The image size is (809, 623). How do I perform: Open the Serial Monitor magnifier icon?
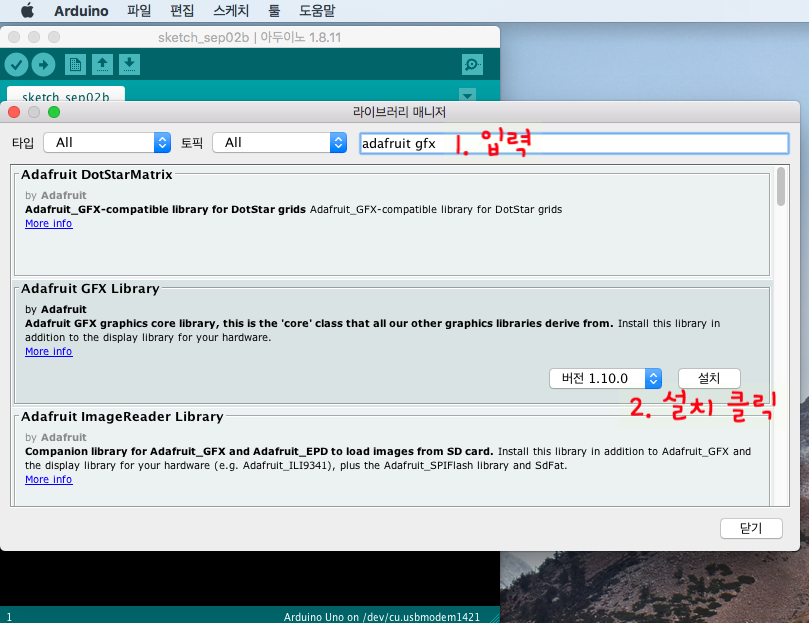(x=472, y=65)
